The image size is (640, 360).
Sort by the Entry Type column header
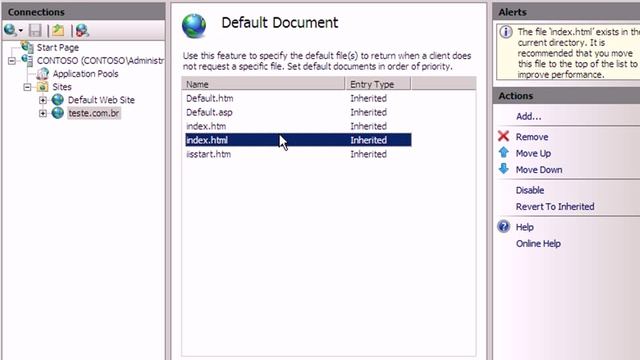pos(378,84)
